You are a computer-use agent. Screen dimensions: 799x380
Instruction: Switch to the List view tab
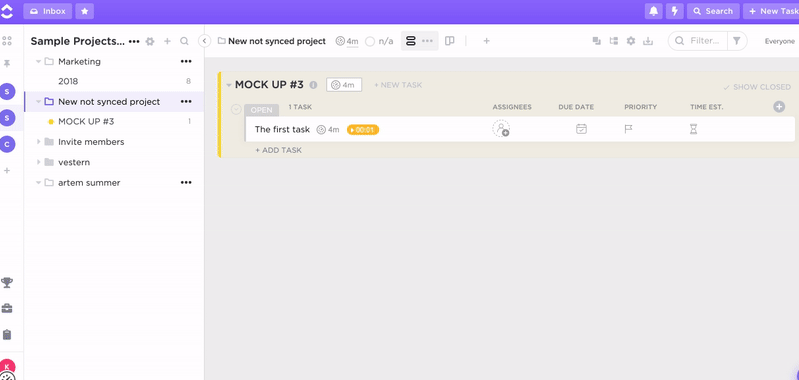point(411,41)
